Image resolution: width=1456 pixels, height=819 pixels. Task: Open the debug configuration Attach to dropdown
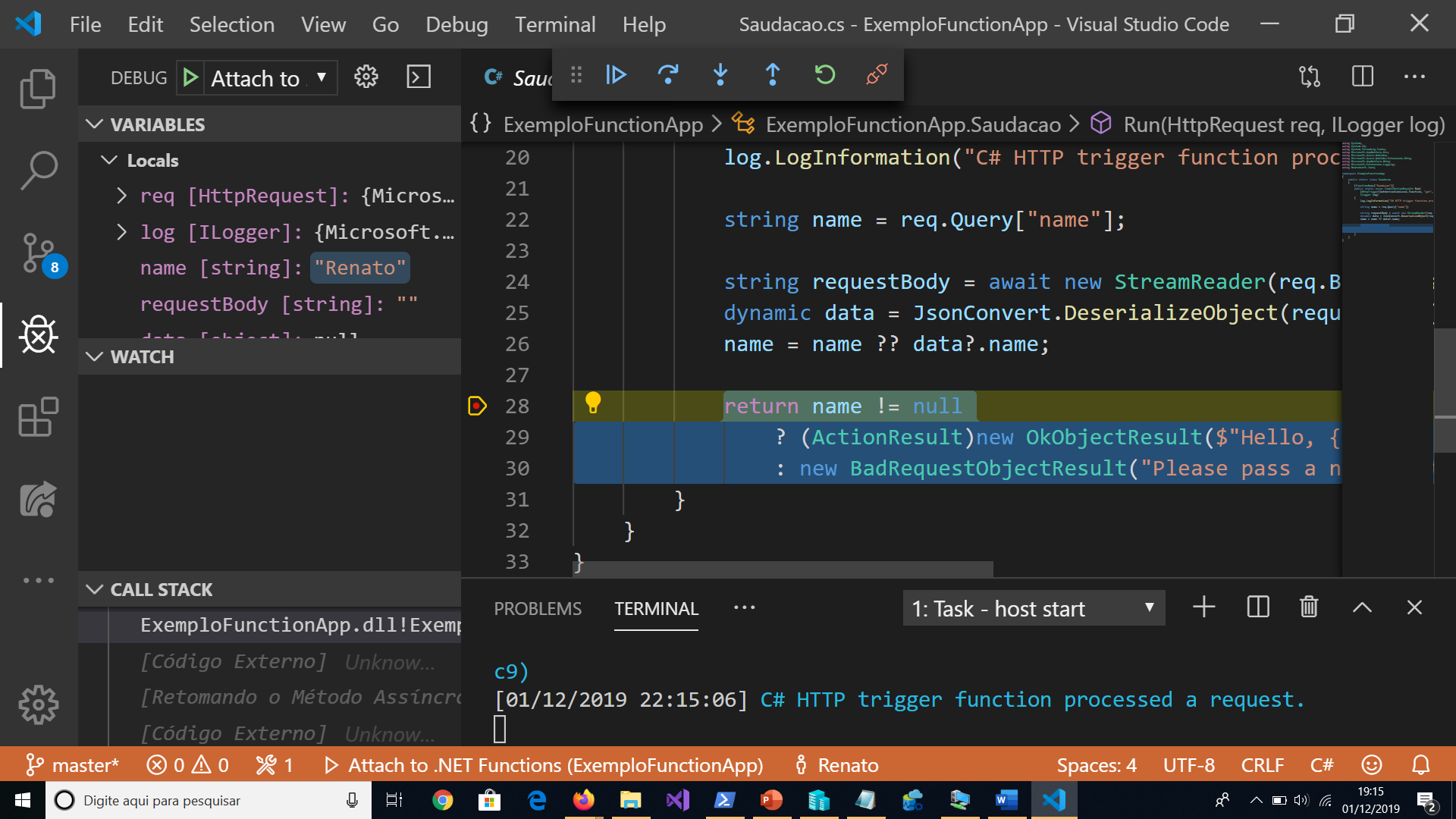[x=270, y=78]
